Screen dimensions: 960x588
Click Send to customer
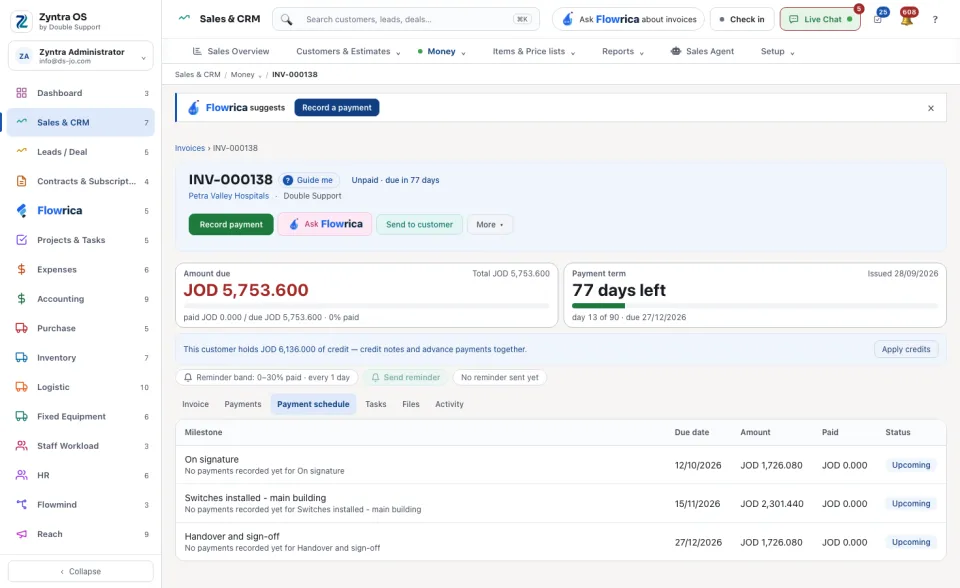click(x=419, y=224)
